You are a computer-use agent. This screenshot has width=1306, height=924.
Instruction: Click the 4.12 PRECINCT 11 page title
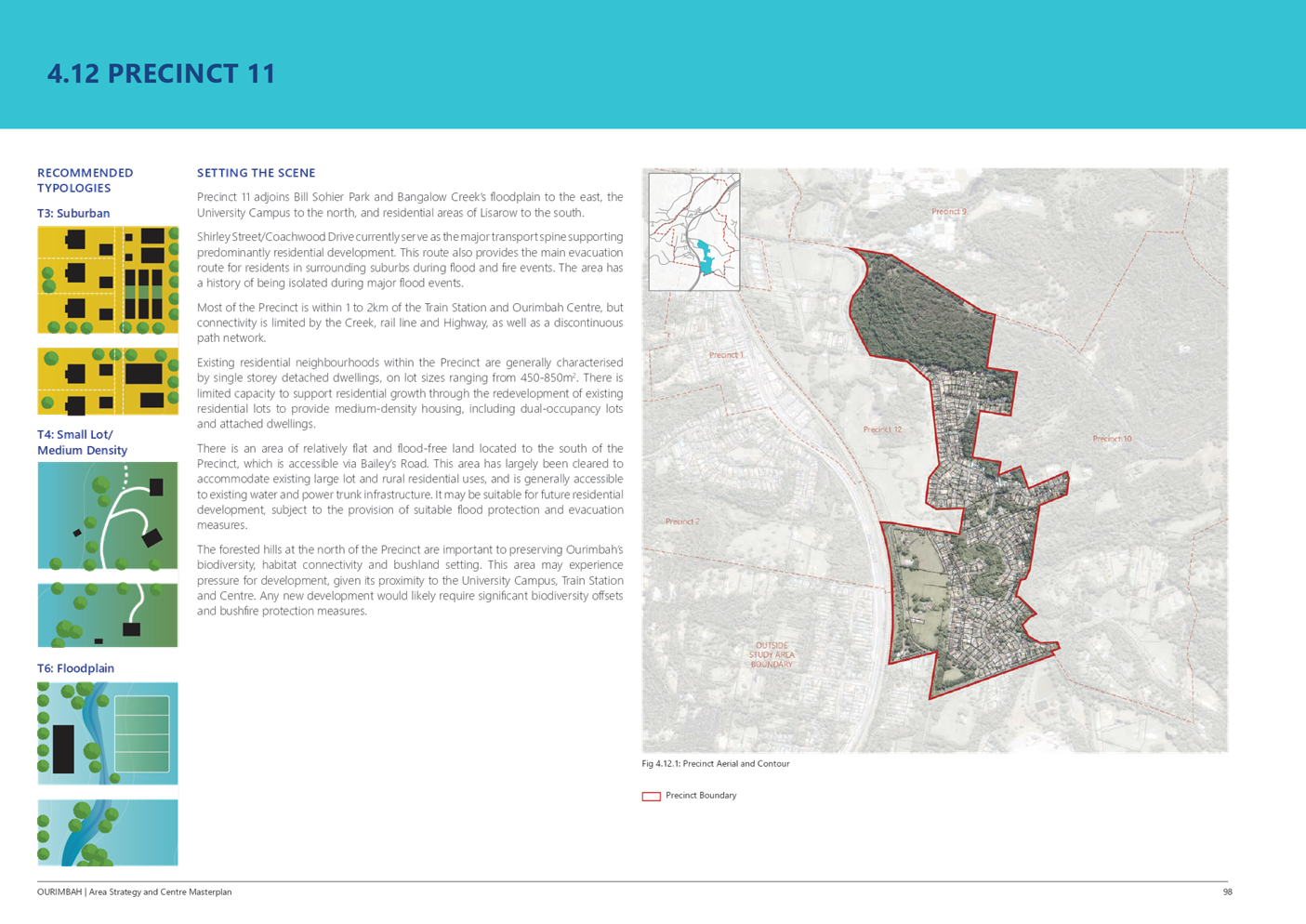tap(162, 74)
